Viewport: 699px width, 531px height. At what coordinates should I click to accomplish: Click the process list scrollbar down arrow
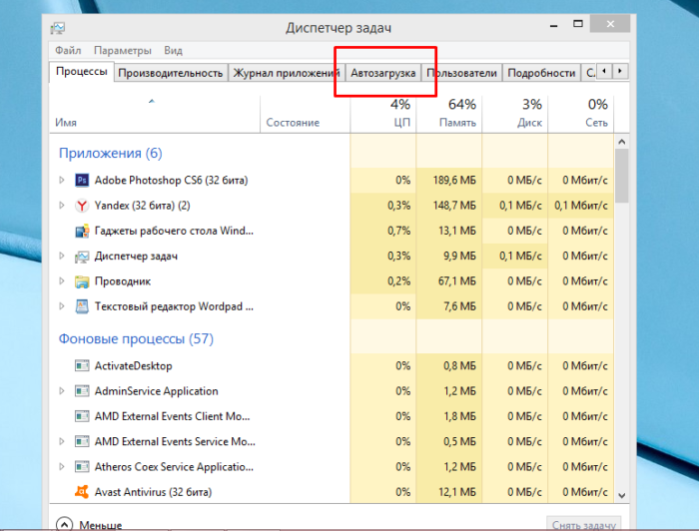click(x=622, y=495)
